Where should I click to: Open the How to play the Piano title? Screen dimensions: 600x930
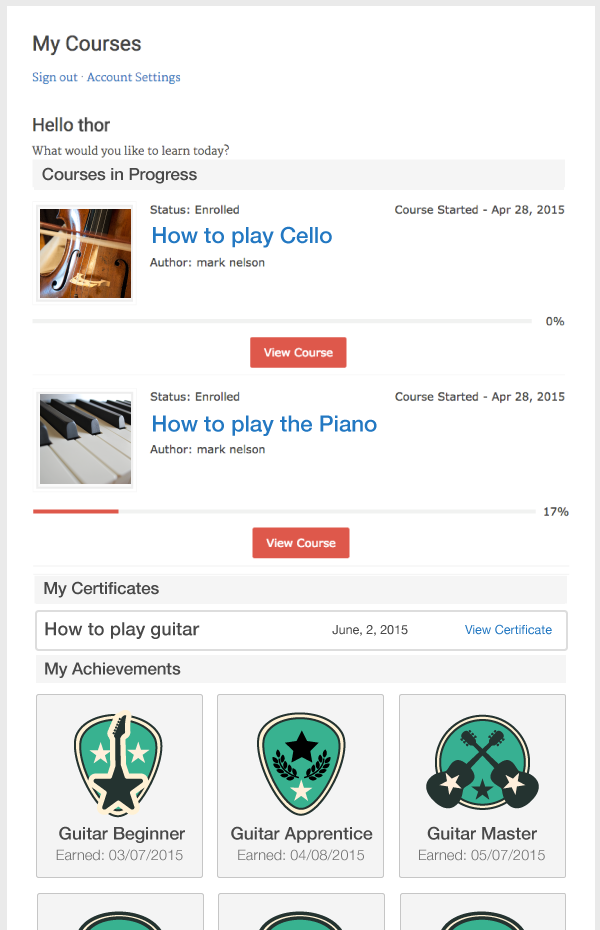click(x=264, y=424)
